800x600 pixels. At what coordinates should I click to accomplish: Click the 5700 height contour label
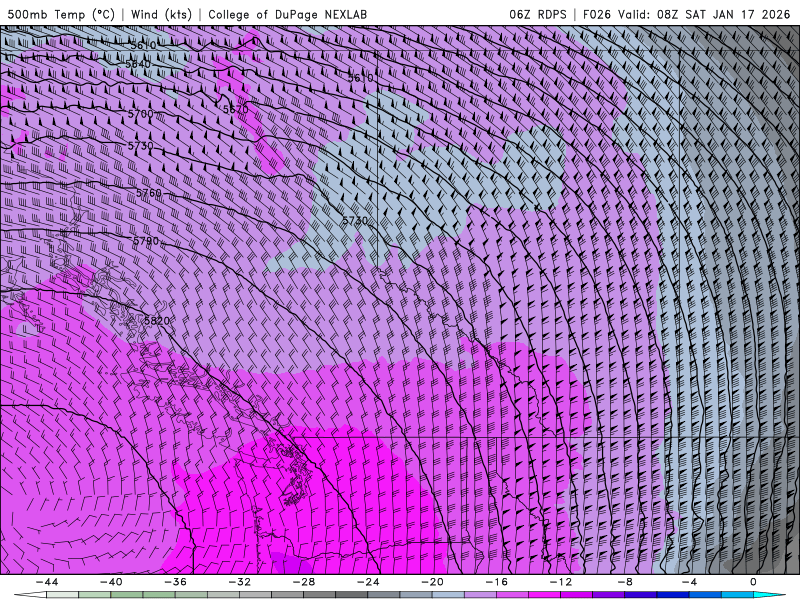click(141, 114)
